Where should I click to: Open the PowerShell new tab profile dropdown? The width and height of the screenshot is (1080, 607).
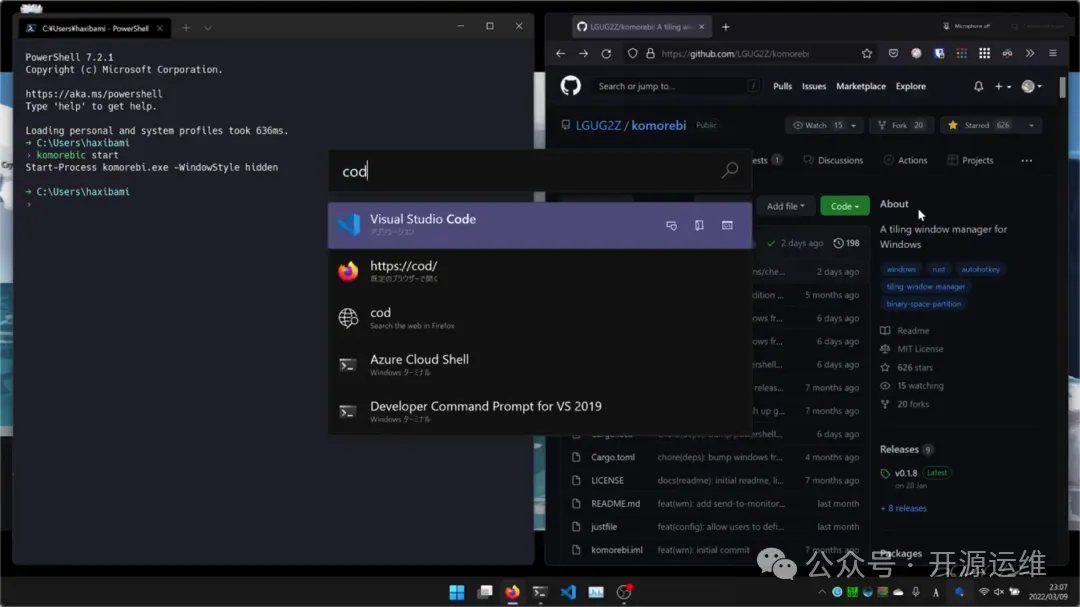pyautogui.click(x=208, y=28)
